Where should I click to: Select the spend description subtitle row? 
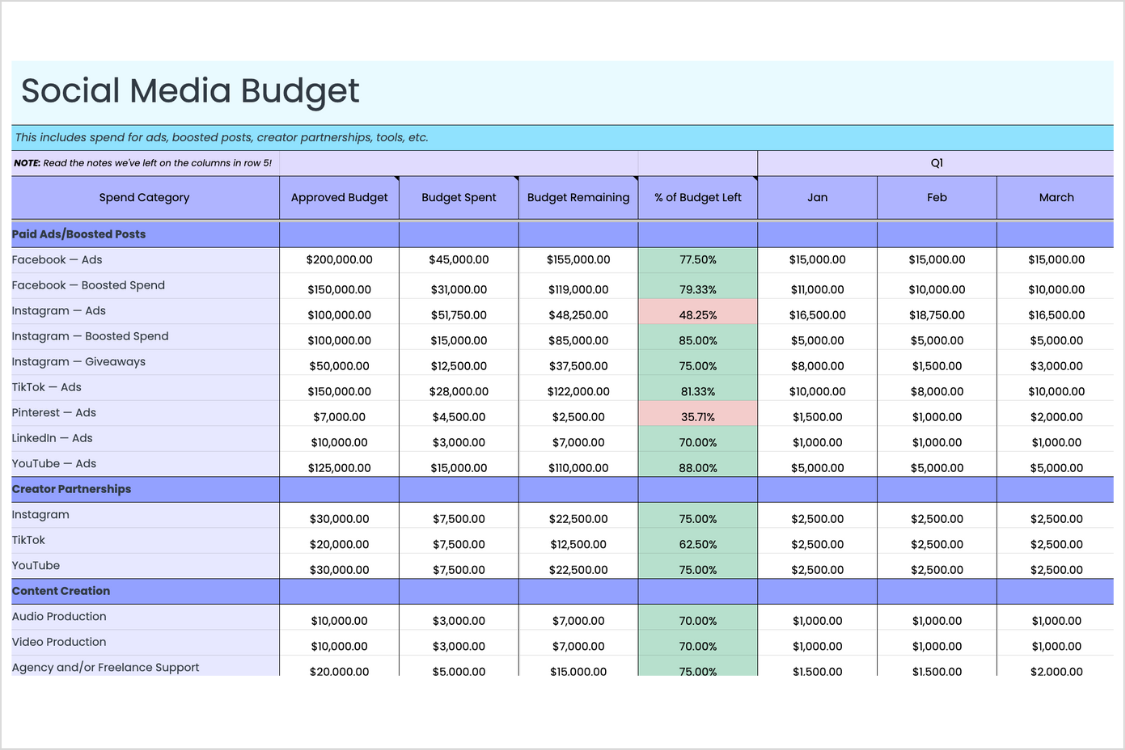pos(562,137)
